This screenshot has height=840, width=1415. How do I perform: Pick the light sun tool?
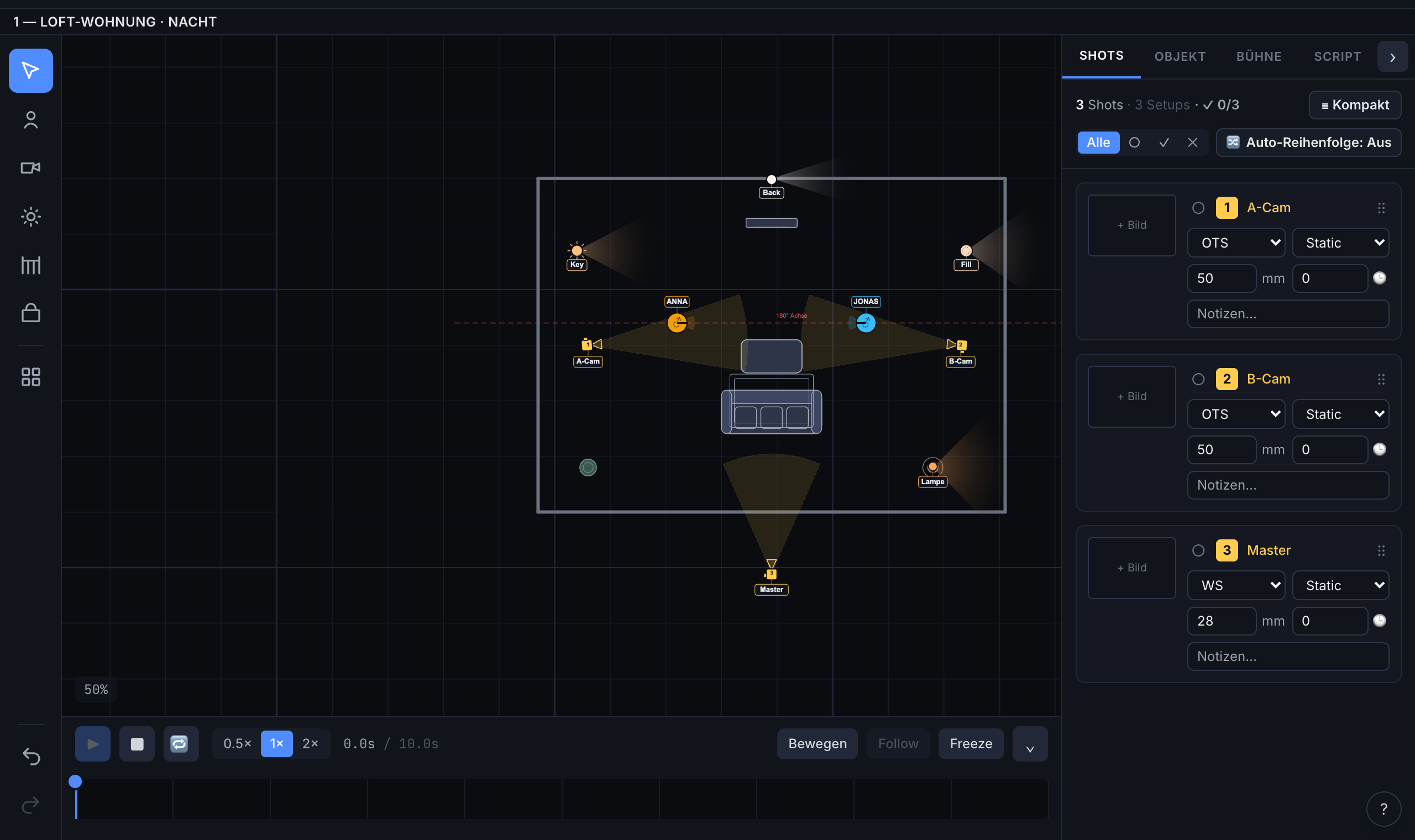point(30,216)
